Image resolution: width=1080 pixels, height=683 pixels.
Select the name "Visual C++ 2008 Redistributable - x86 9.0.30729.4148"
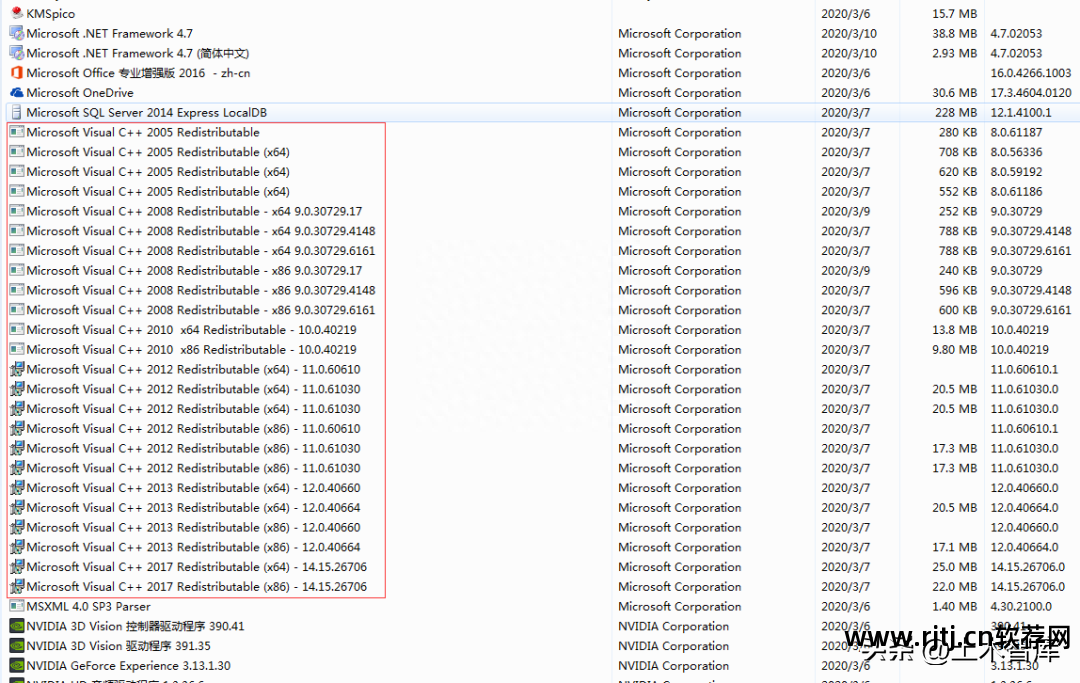click(200, 290)
